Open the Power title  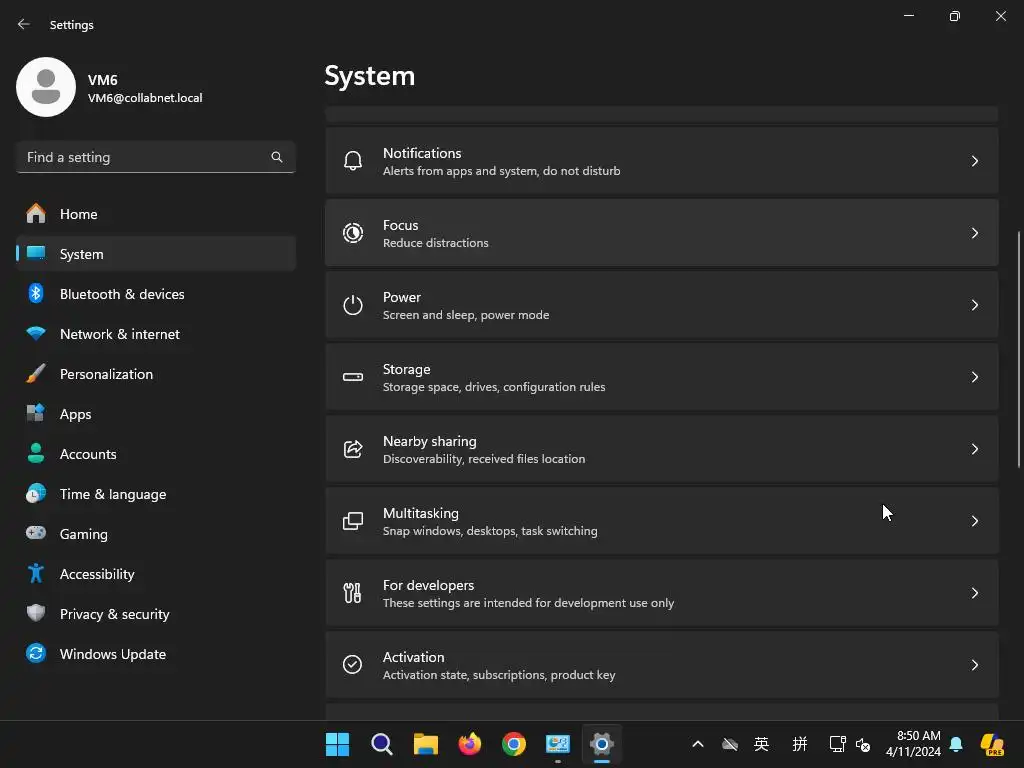click(x=402, y=297)
